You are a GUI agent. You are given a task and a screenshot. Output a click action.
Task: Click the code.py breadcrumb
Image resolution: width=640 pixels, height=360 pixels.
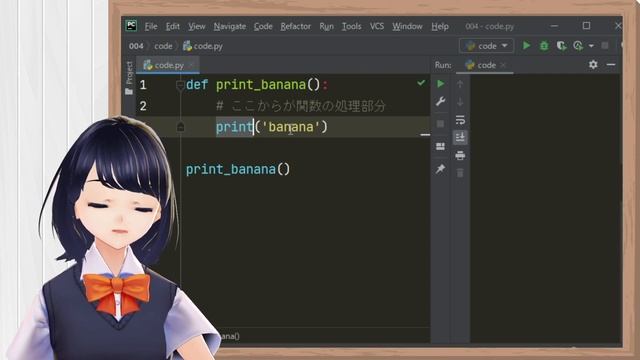[203, 46]
